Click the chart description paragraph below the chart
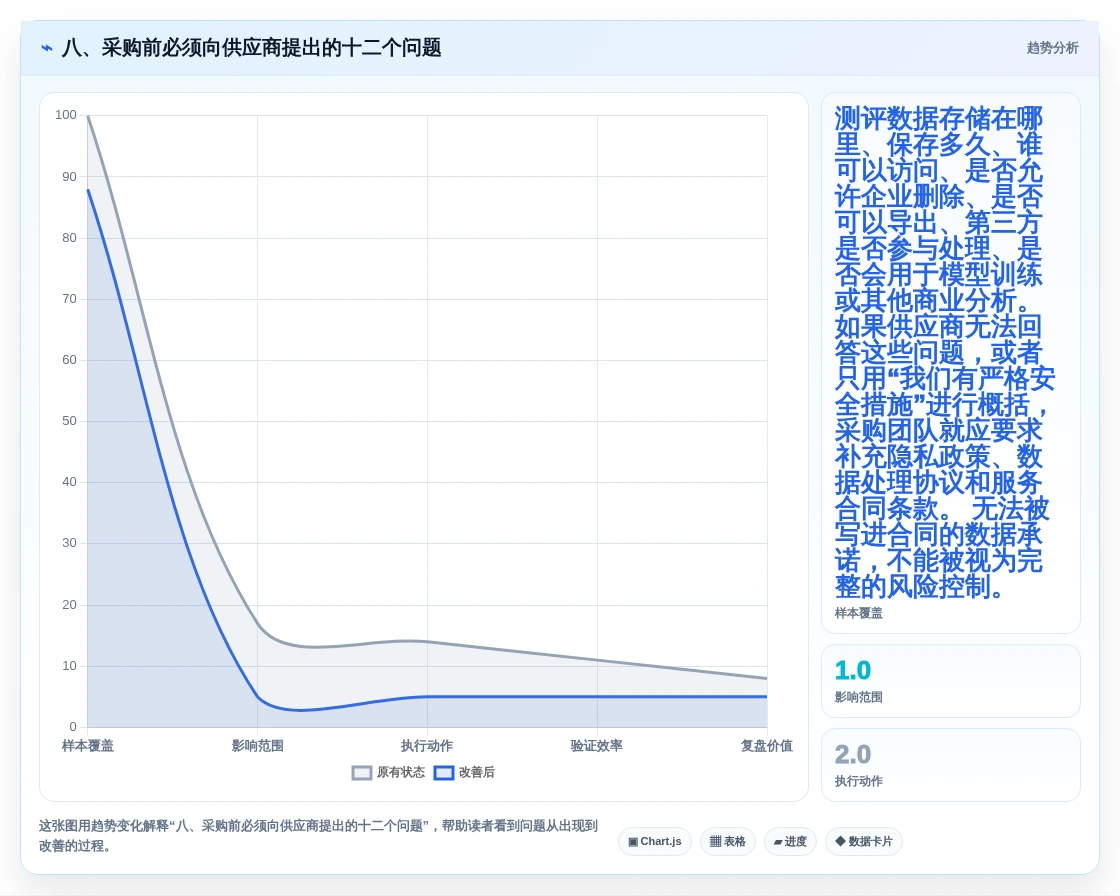1120x896 pixels. (318, 836)
